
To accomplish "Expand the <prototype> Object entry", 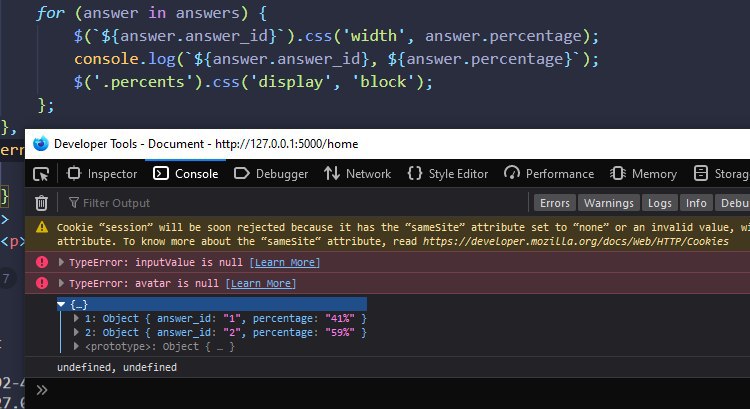I will [76, 346].
